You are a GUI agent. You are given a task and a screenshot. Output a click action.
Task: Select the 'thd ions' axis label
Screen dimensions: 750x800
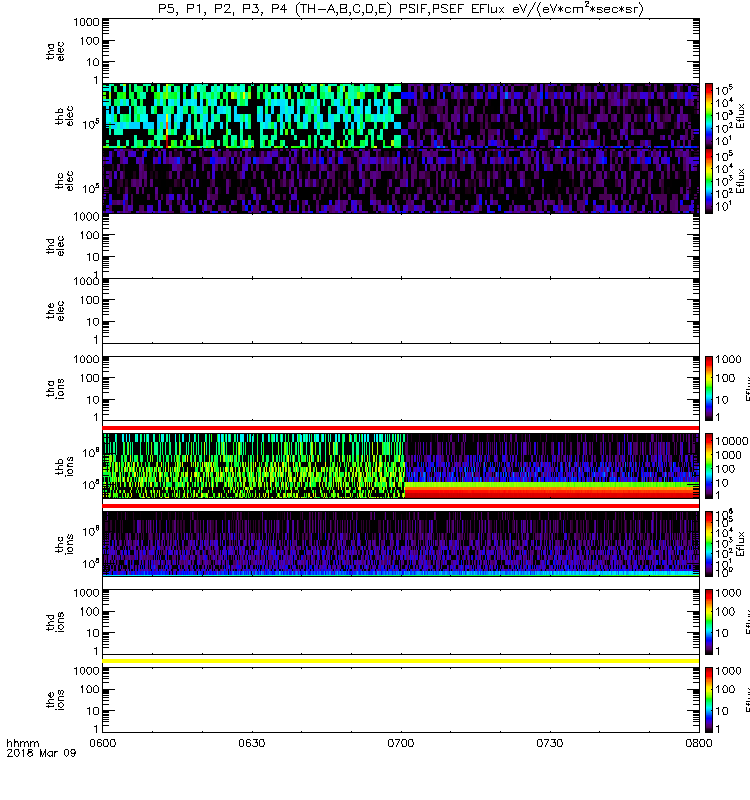(x=55, y=622)
